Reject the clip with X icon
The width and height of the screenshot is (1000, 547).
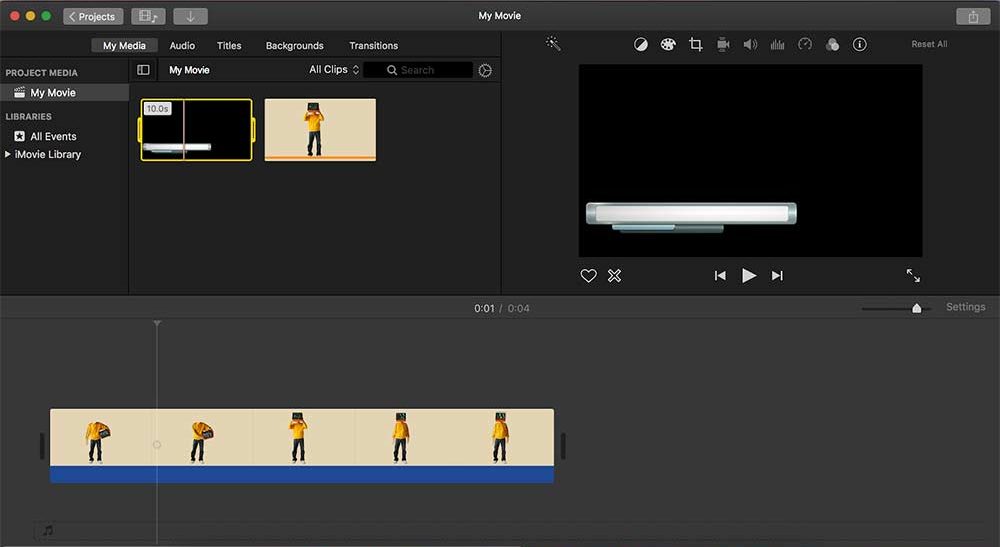614,275
